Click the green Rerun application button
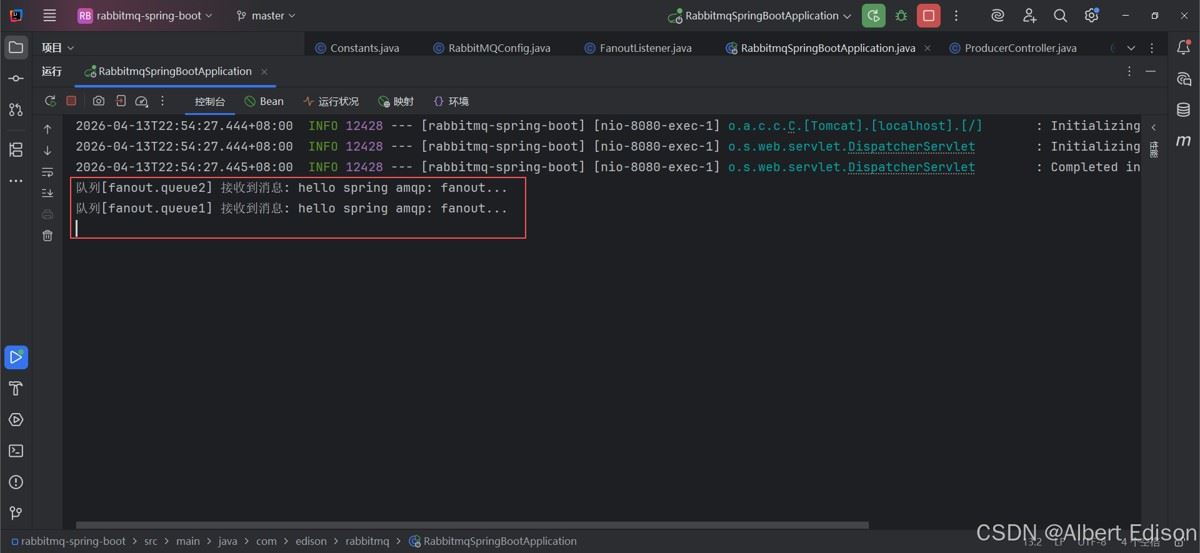 pyautogui.click(x=874, y=16)
